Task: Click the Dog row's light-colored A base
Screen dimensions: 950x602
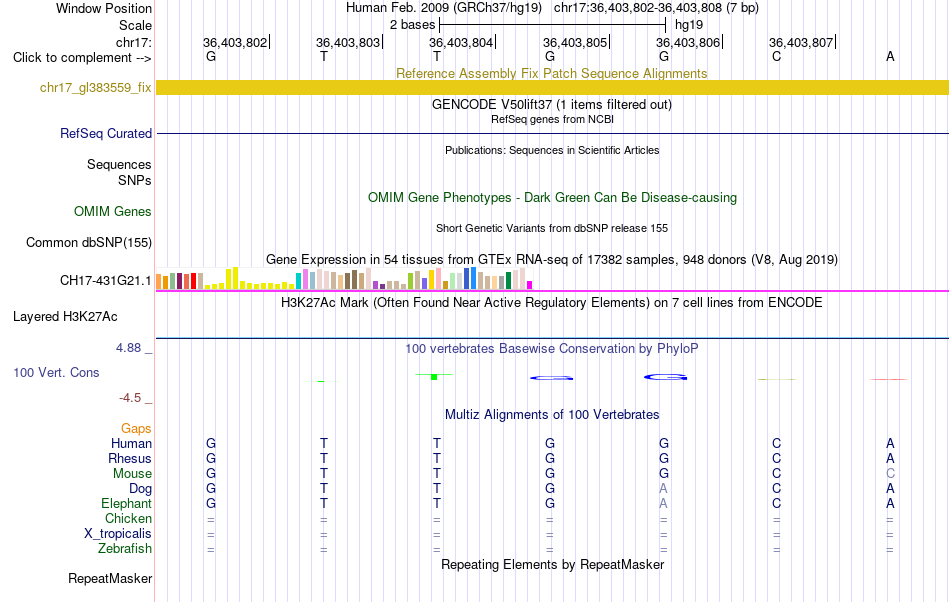Action: [663, 489]
